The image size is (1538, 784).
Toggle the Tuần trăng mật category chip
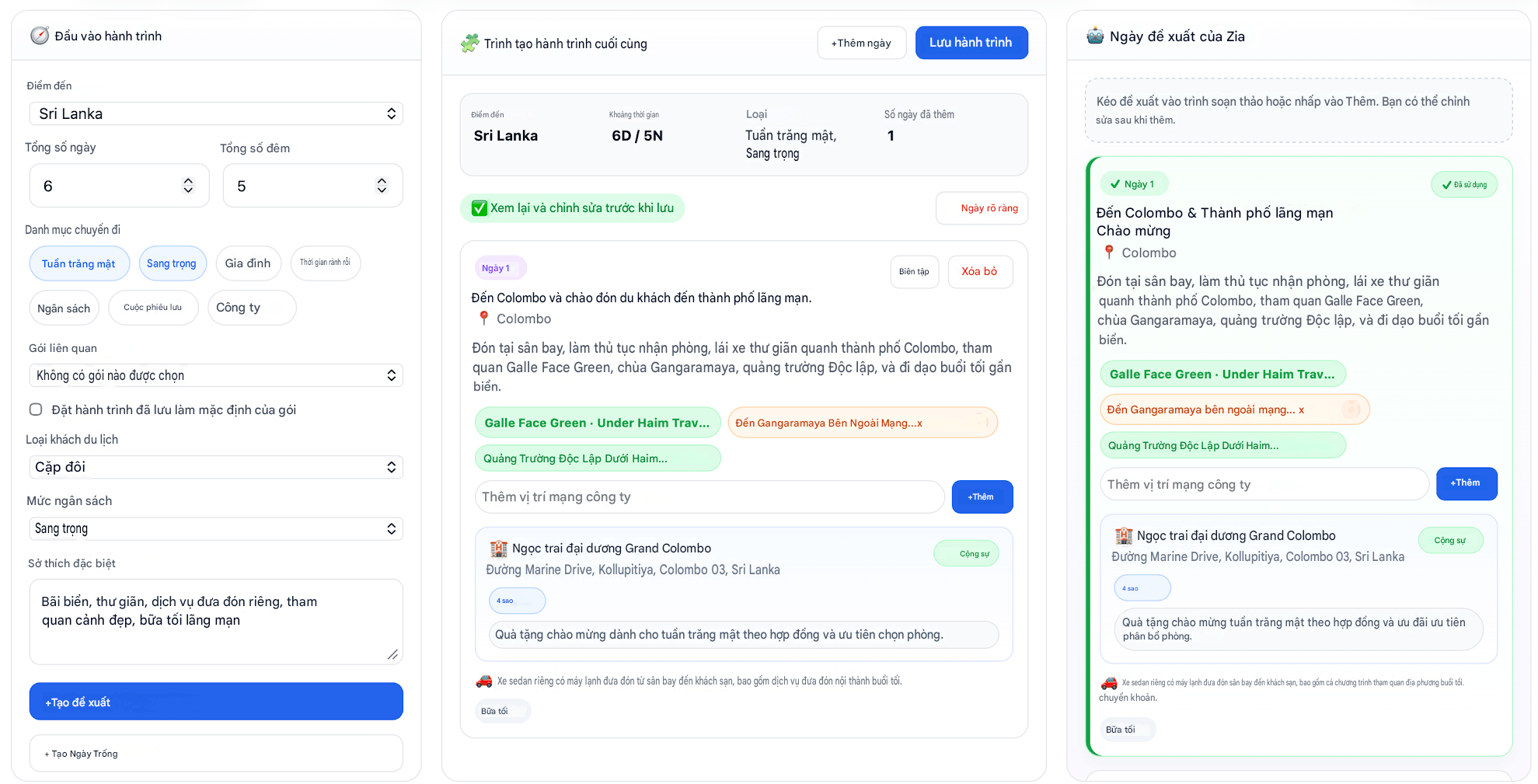tap(79, 263)
